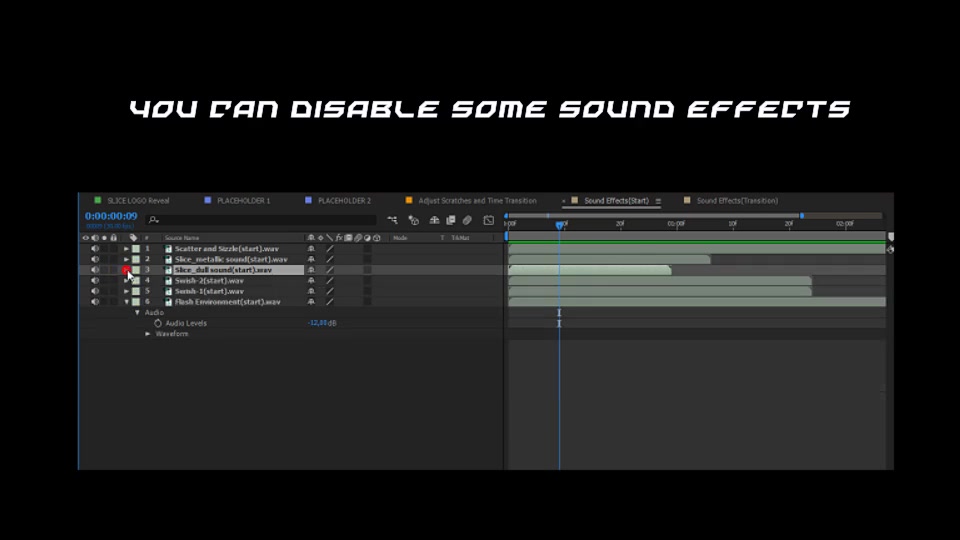Collapse the Audio property group

click(x=137, y=312)
